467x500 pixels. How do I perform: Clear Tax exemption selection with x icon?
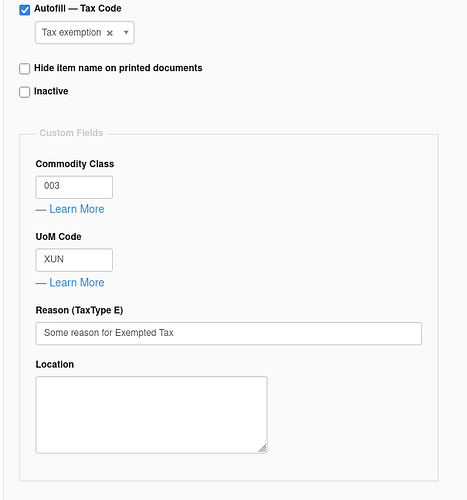110,33
